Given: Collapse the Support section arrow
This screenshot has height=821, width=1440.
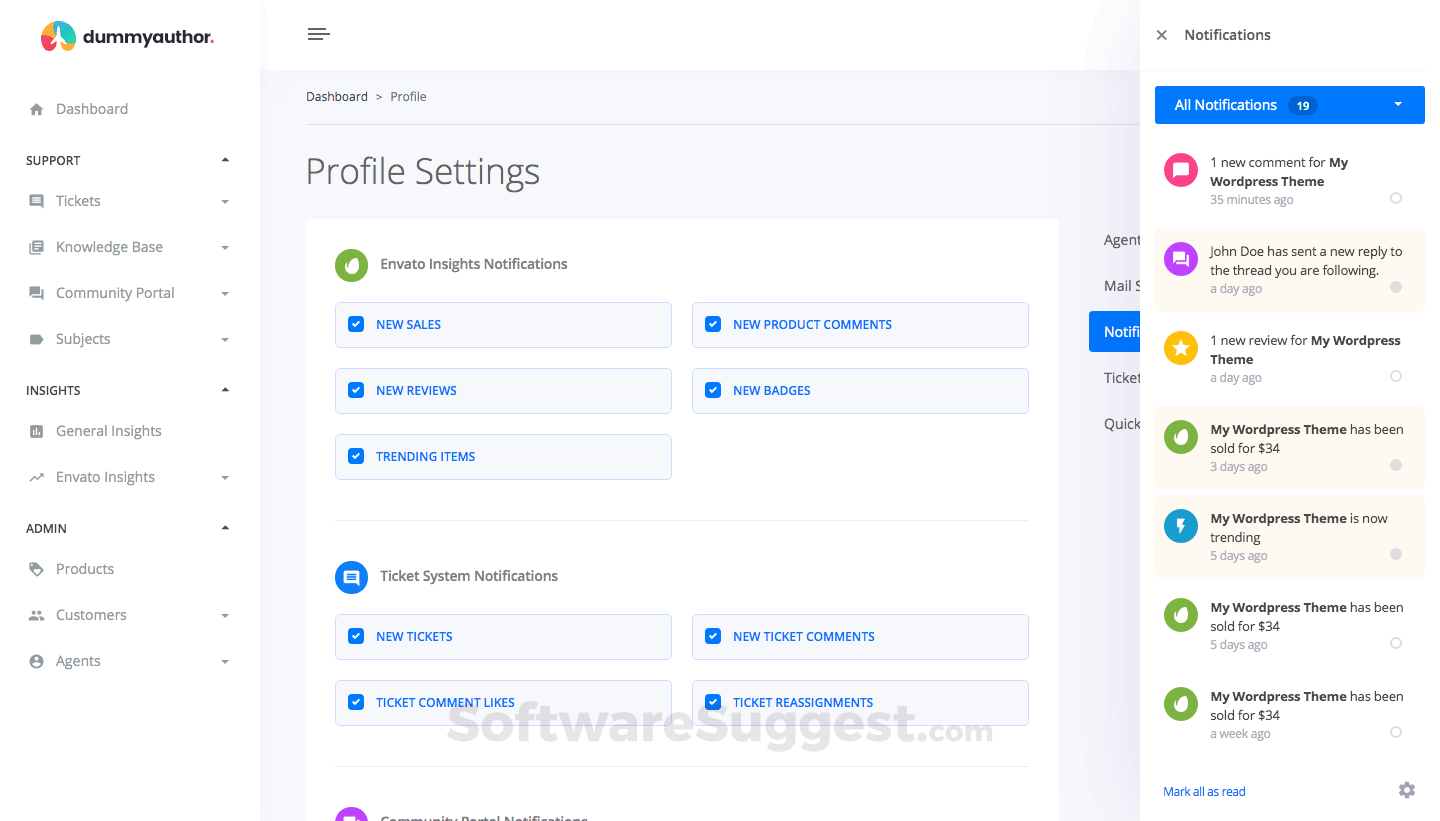Looking at the screenshot, I should tap(225, 160).
